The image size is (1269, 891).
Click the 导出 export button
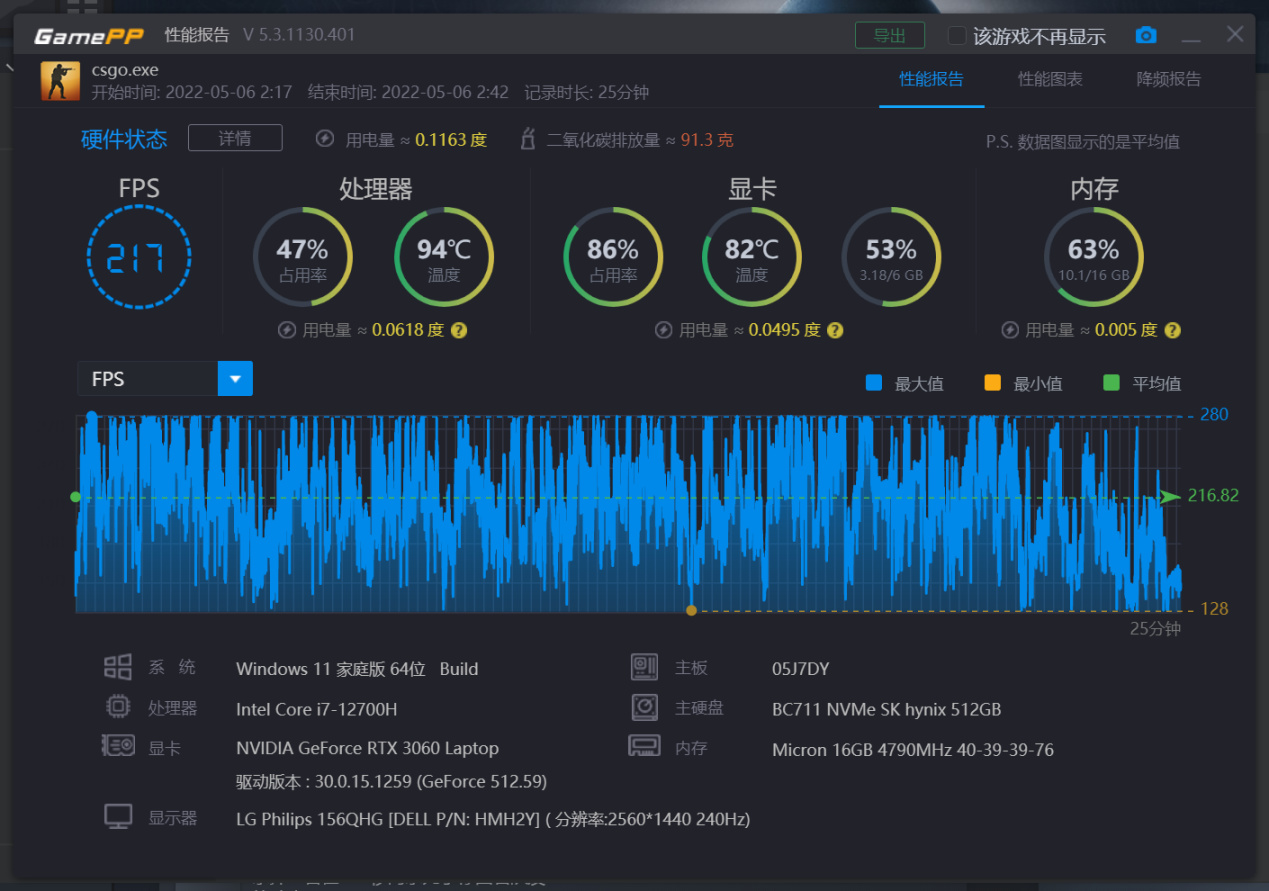tap(889, 34)
